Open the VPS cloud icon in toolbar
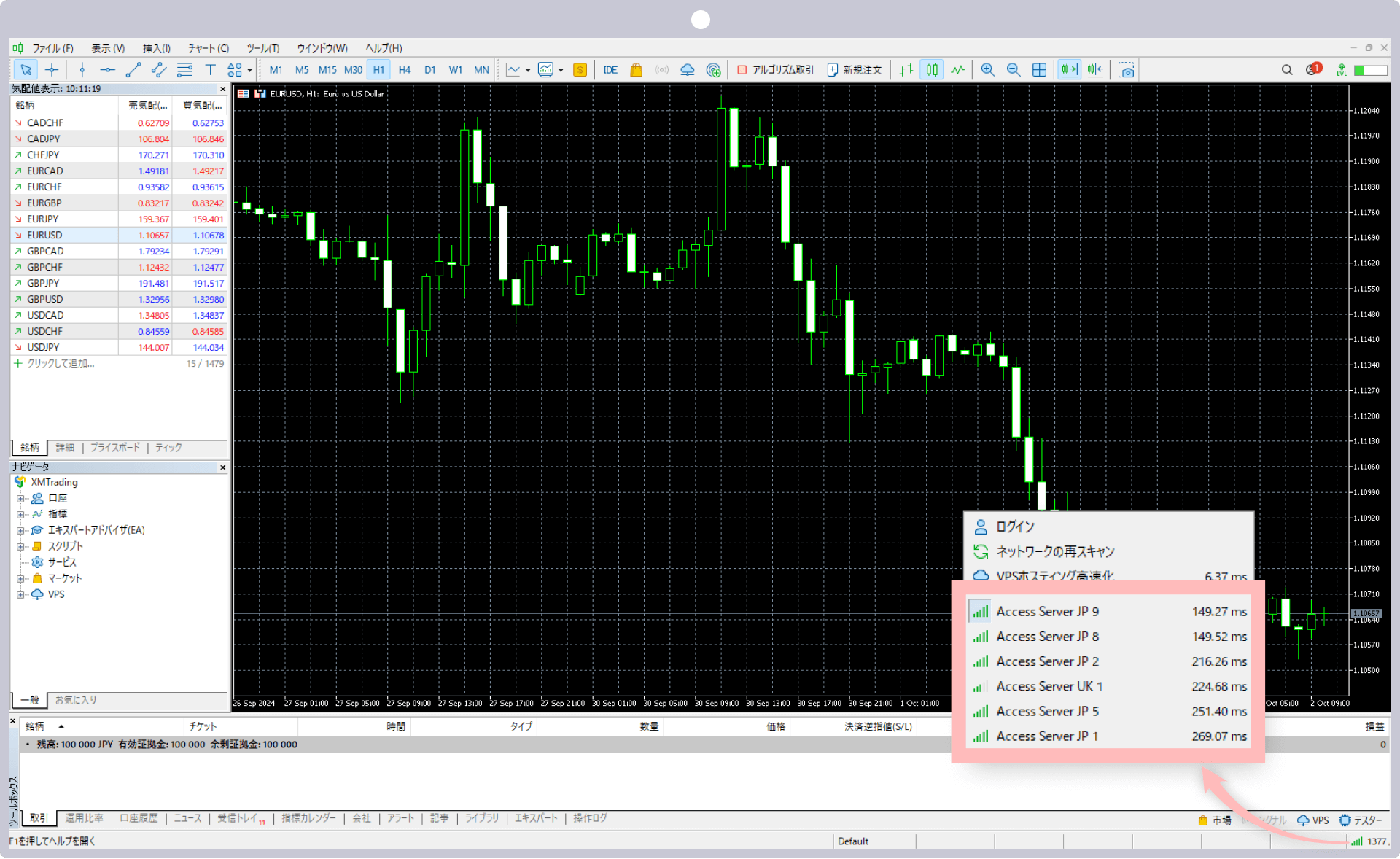1400x859 pixels. click(688, 70)
